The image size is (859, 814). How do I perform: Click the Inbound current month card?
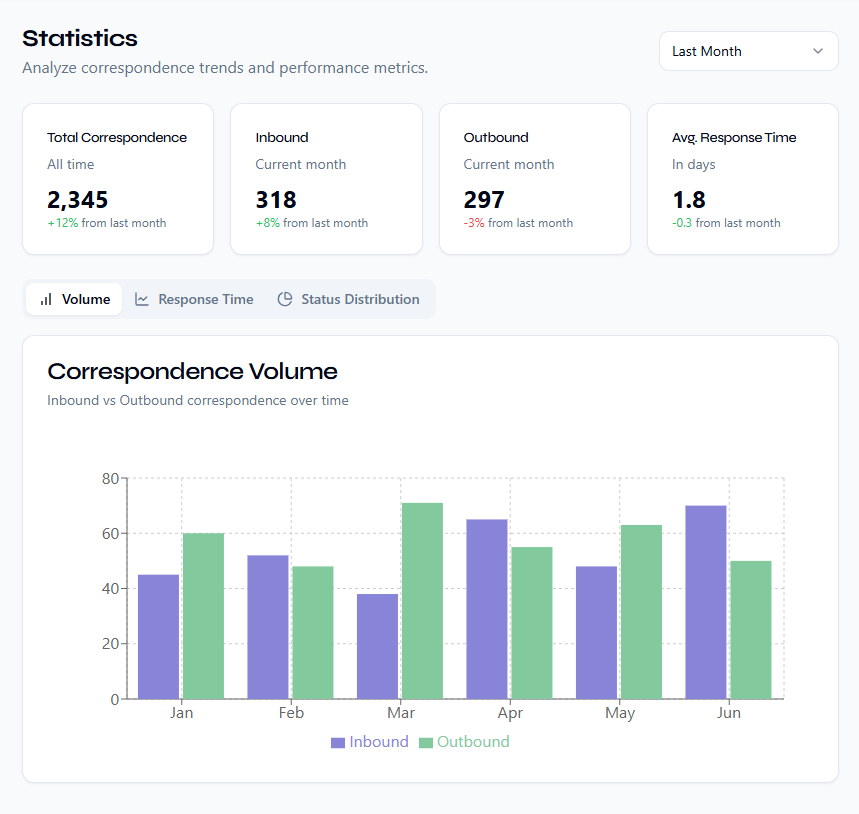tap(326, 179)
